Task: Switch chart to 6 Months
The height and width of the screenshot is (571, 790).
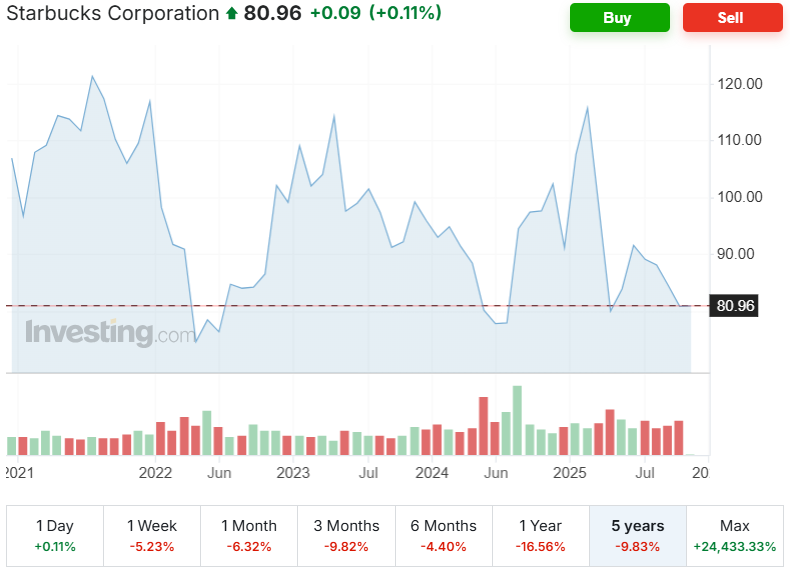Action: 444,535
